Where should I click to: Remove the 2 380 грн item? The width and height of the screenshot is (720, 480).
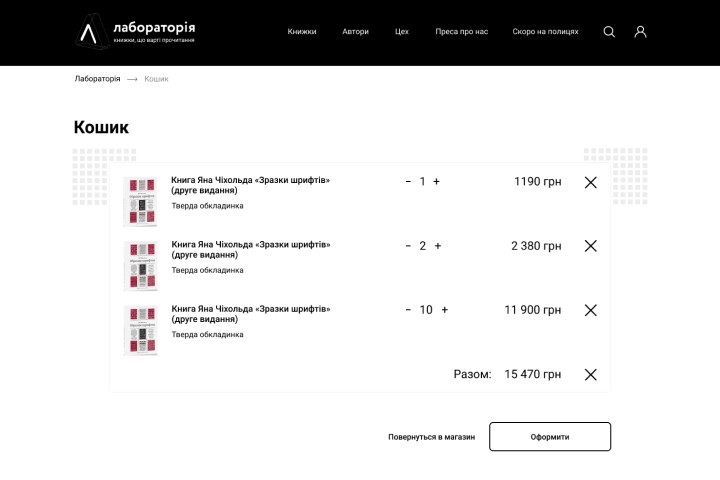(591, 246)
